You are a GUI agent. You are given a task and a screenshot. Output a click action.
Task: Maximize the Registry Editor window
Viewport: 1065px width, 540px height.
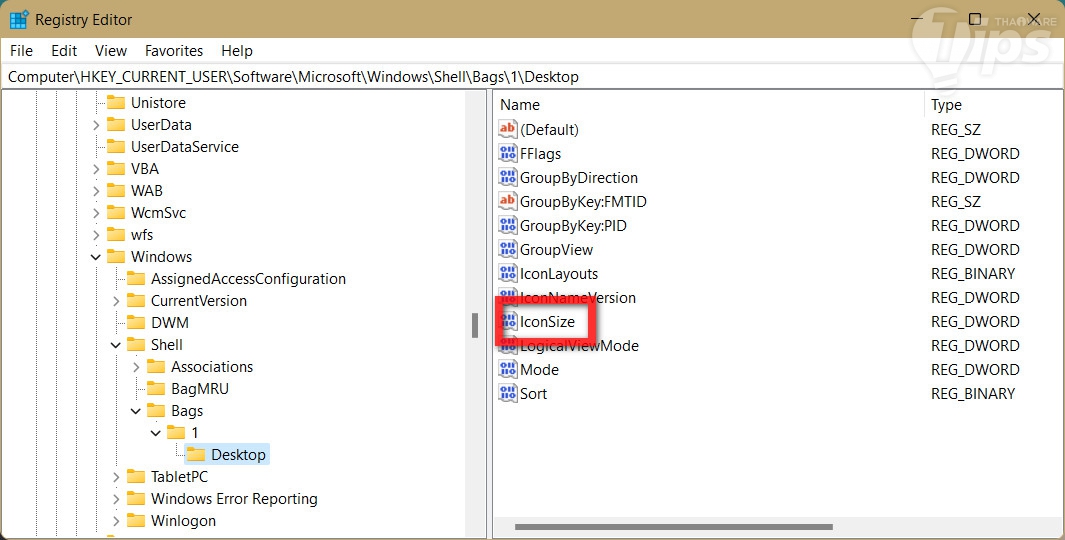tap(975, 19)
